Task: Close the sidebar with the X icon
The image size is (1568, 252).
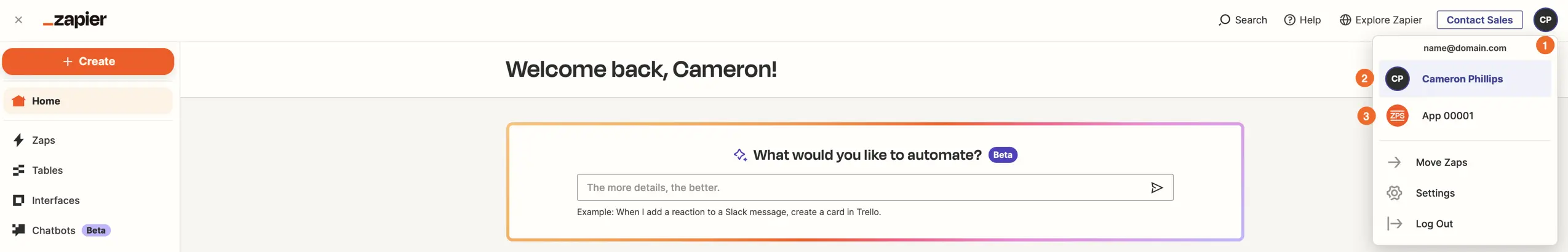Action: click(18, 20)
